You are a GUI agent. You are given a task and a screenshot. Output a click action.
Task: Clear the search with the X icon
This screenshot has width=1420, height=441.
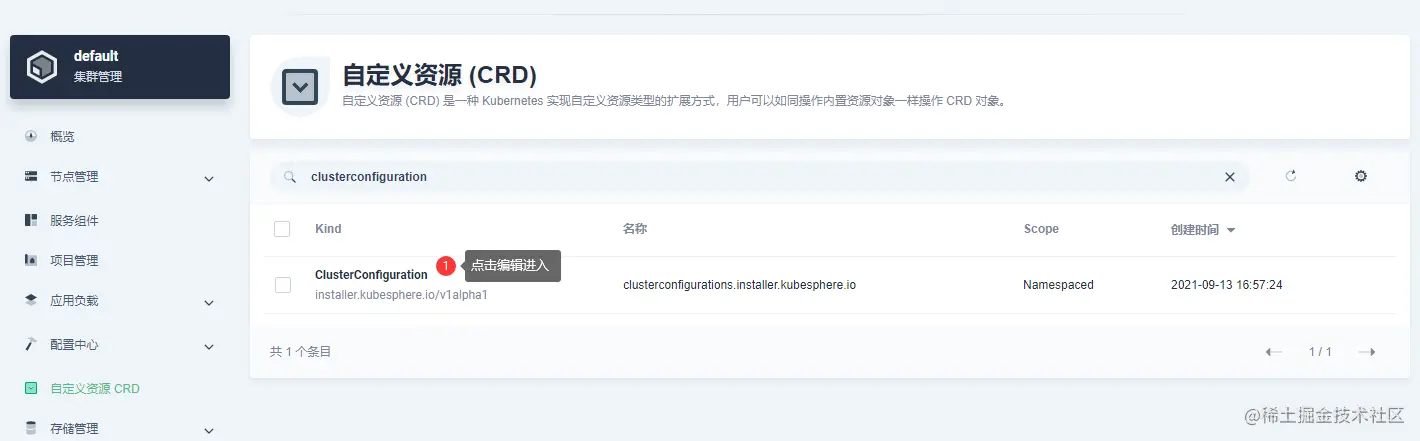(x=1230, y=177)
